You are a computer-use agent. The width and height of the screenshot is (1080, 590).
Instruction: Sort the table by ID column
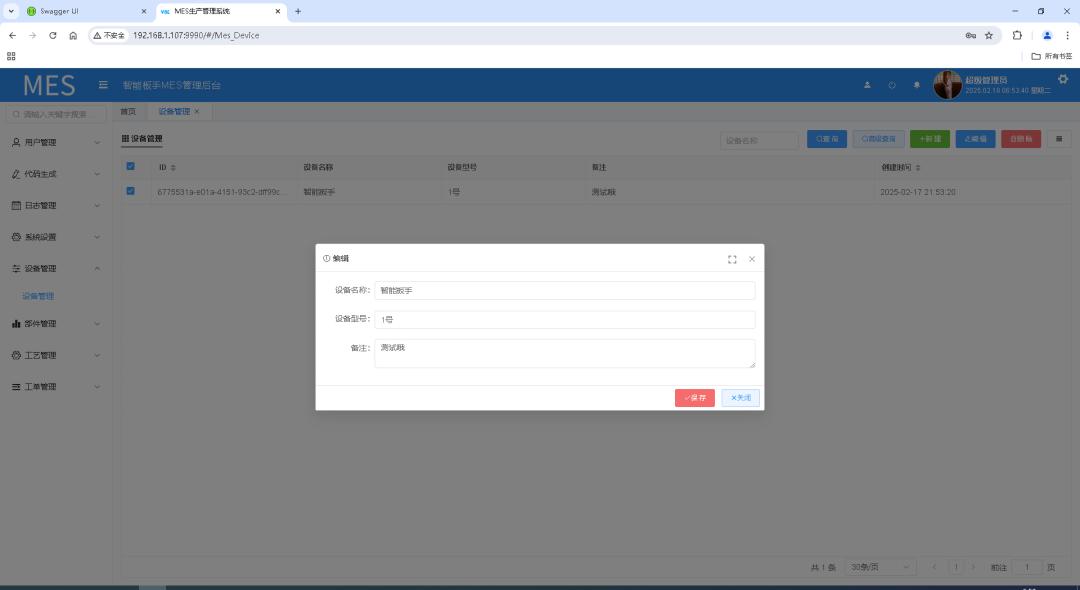173,167
